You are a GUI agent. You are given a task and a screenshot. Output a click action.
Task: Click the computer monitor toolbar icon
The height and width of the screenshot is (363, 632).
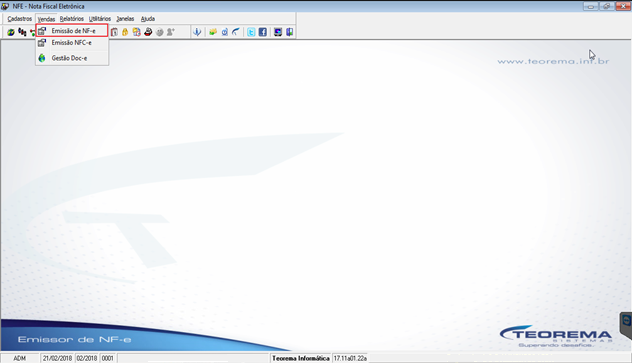(x=278, y=32)
